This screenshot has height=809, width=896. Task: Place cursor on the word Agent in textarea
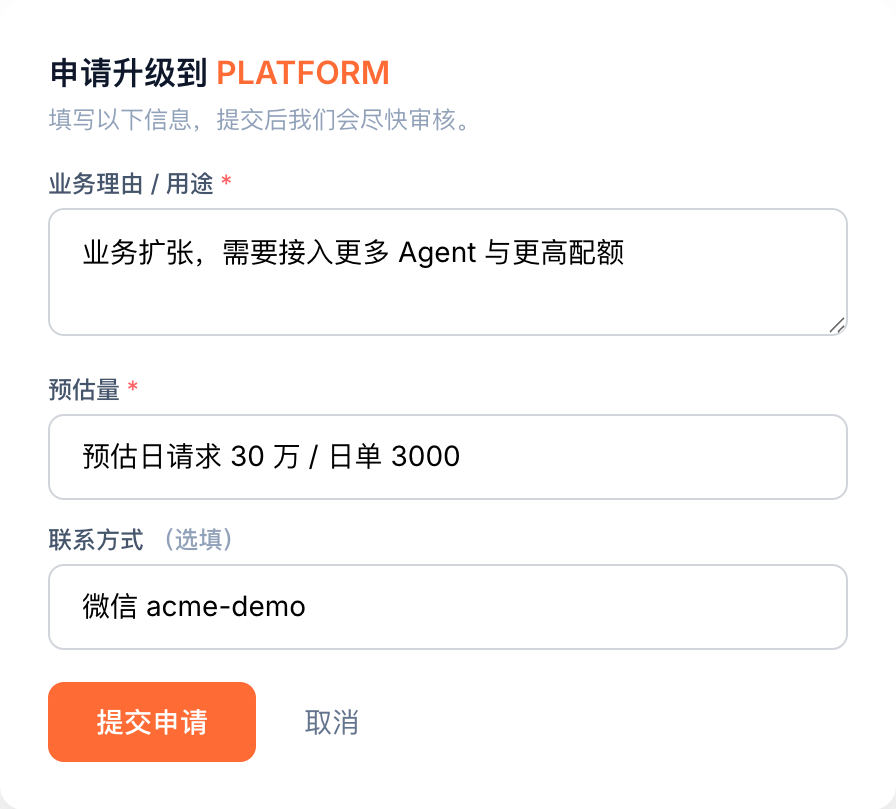[437, 253]
